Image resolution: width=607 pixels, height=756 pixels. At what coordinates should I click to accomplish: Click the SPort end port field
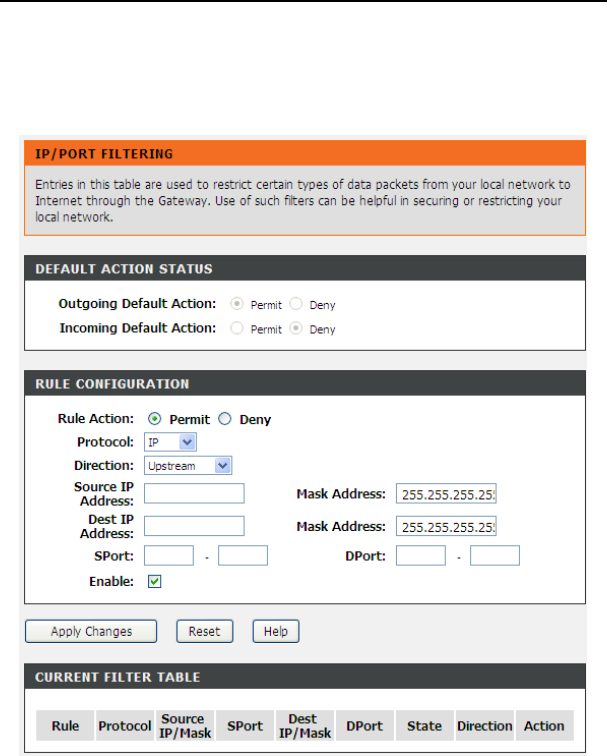[x=243, y=555]
